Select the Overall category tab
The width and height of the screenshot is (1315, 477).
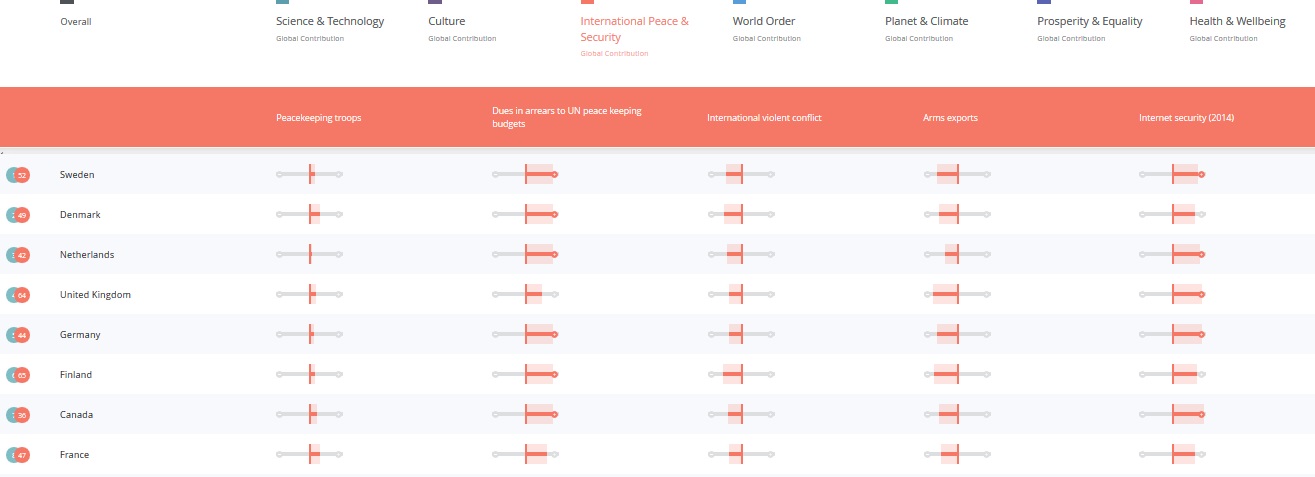coord(76,21)
